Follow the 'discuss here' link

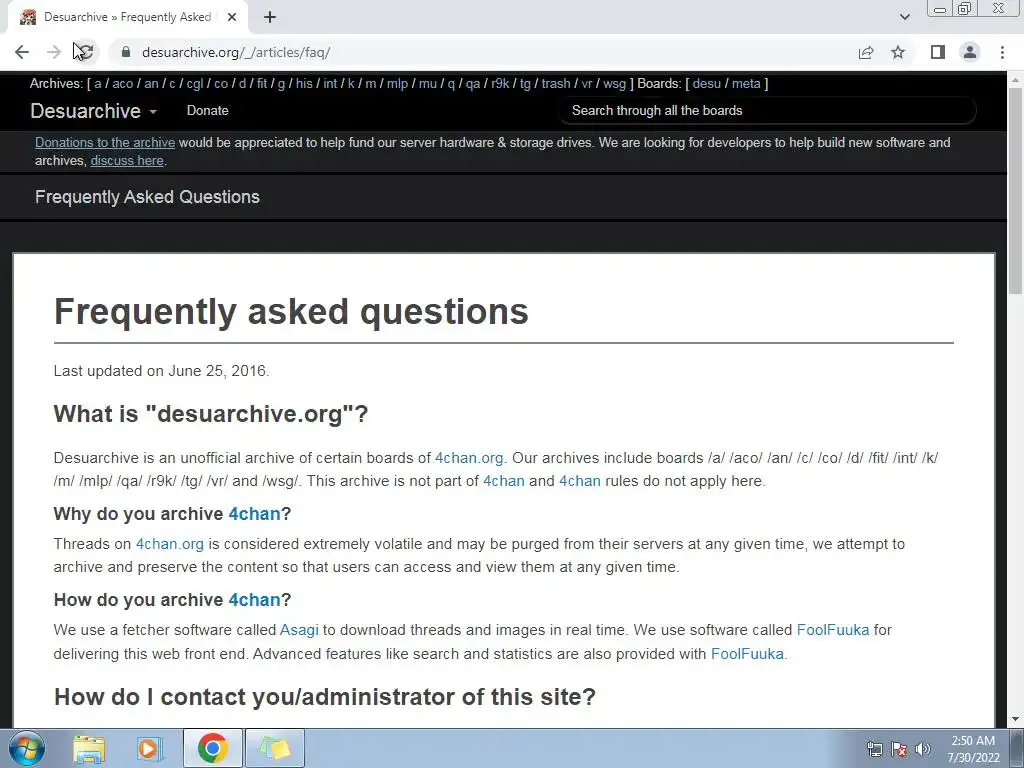point(127,161)
